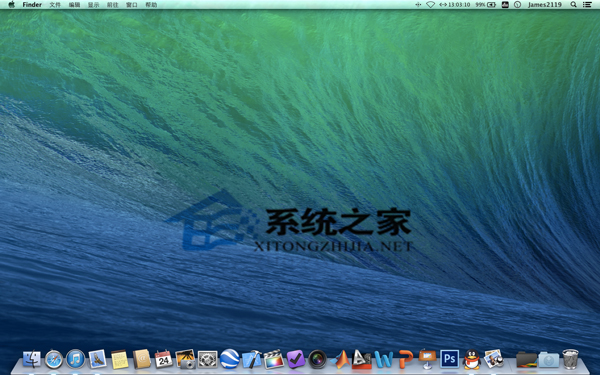
Task: Open Notification Center list icon
Action: pyautogui.click(x=587, y=5)
